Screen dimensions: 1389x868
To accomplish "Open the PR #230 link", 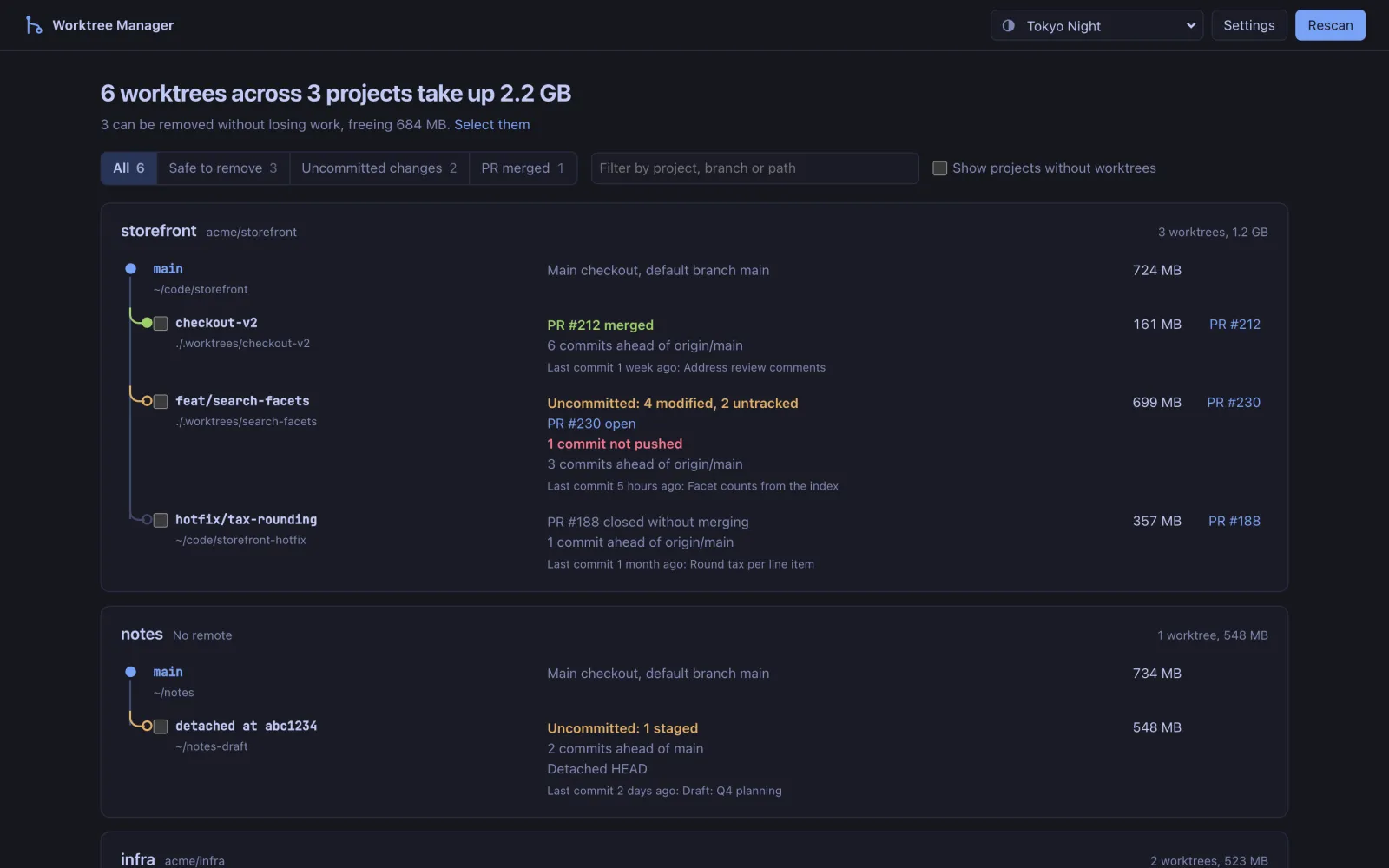I will 1234,402.
